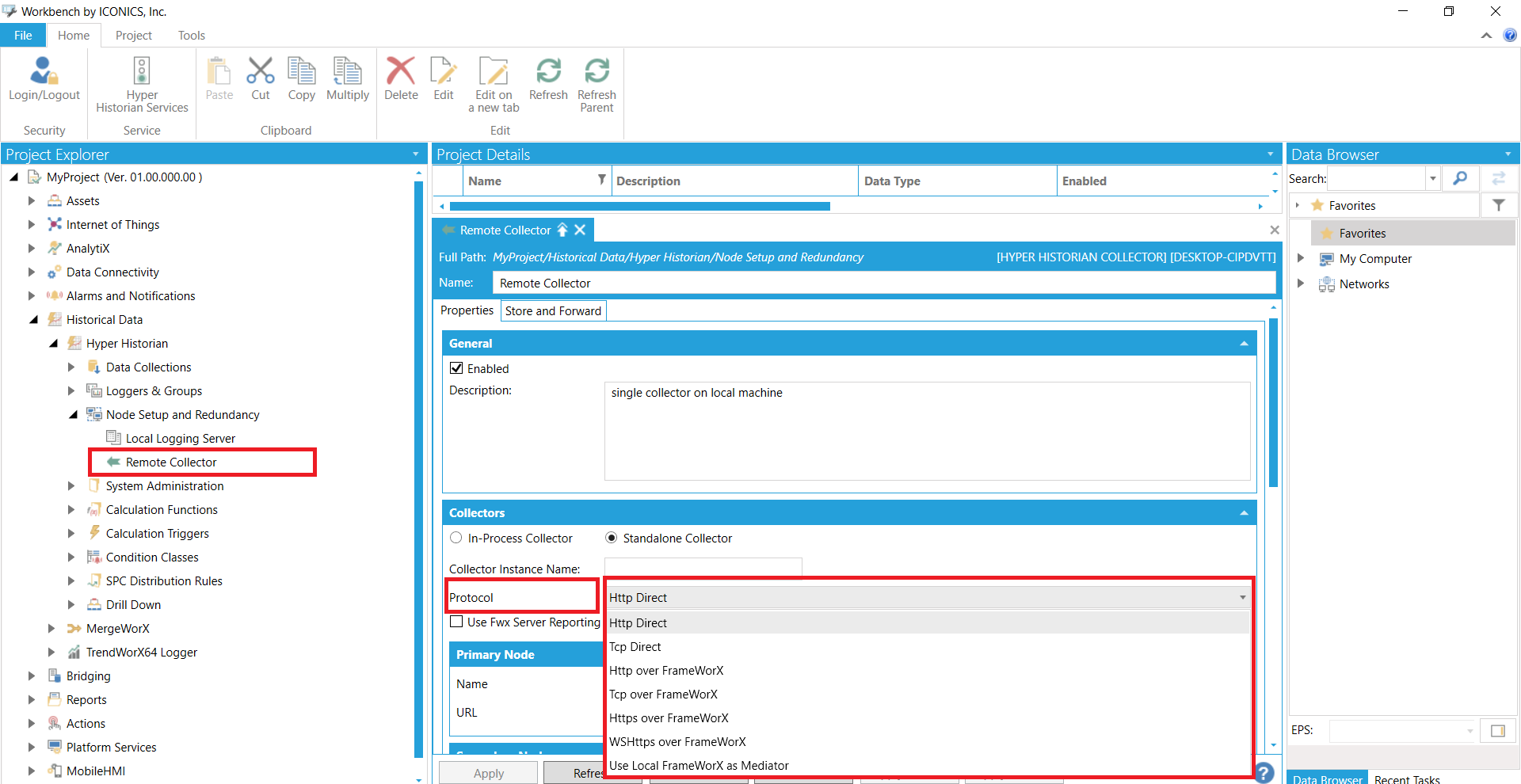Screen dimensions: 1521x784
Task: Select In-Process Collector radio button
Action: [x=456, y=538]
